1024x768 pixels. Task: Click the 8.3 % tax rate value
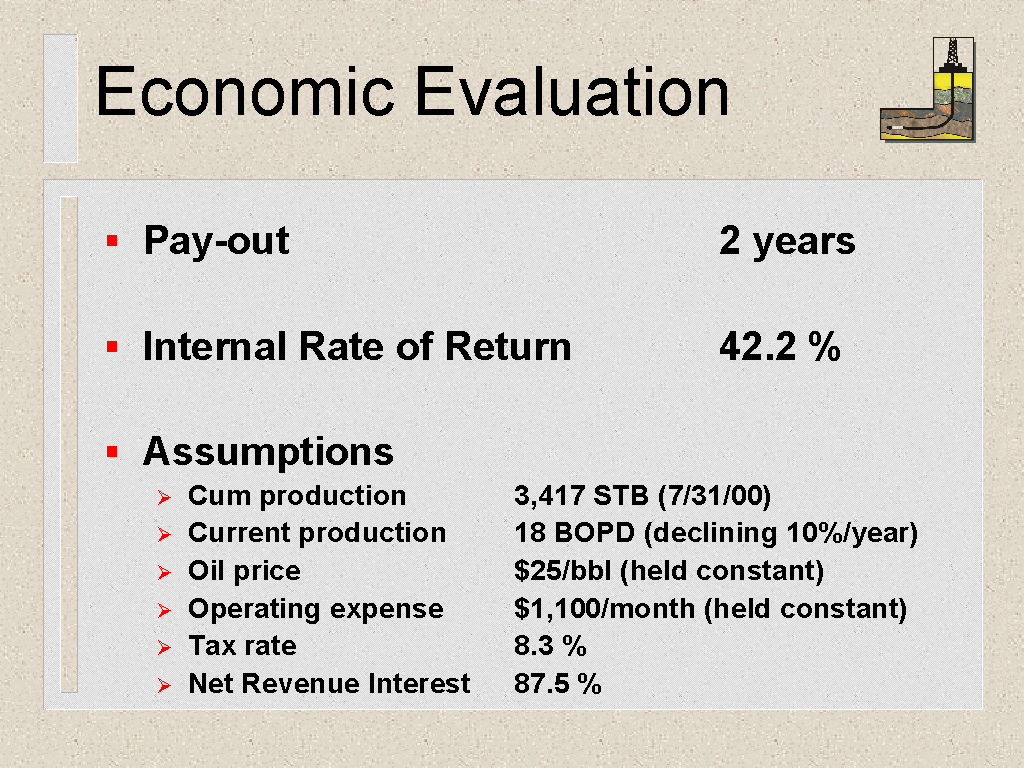[550, 646]
